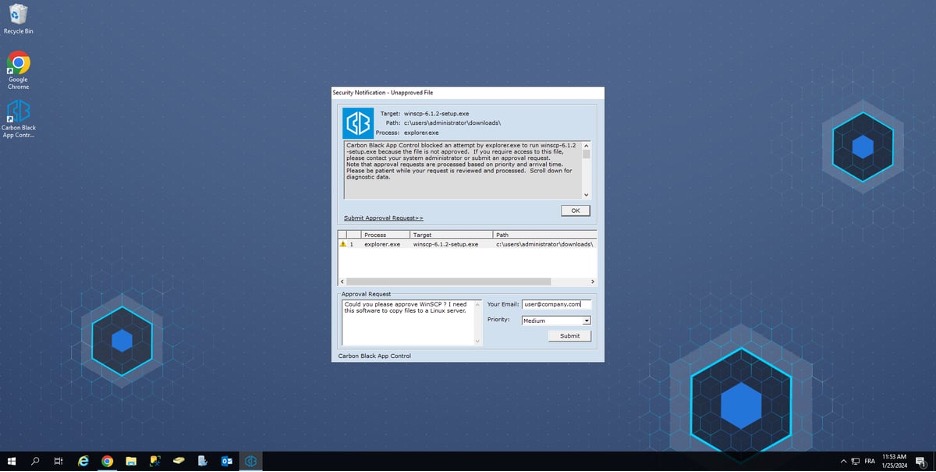Open the yellow drive icon on the taskbar
This screenshot has height=472, width=936.
pos(178,461)
